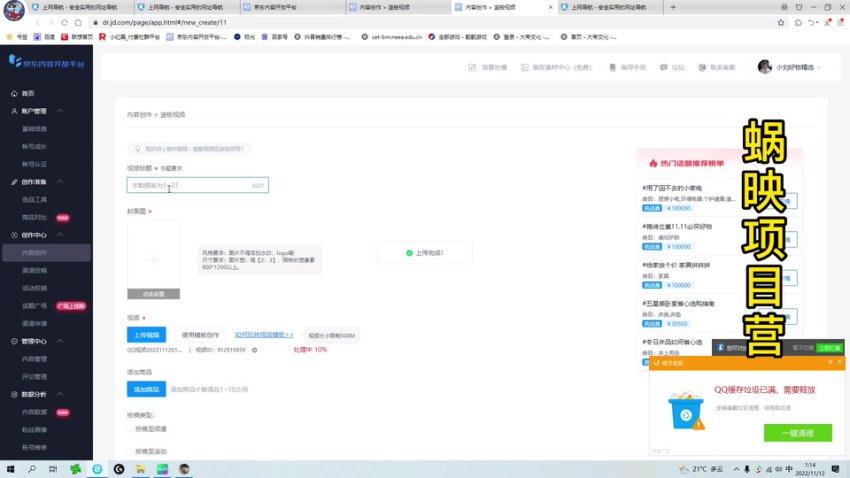This screenshot has width=850, height=478.
Task: Open File Explorer from taskbar
Action: click(140, 469)
